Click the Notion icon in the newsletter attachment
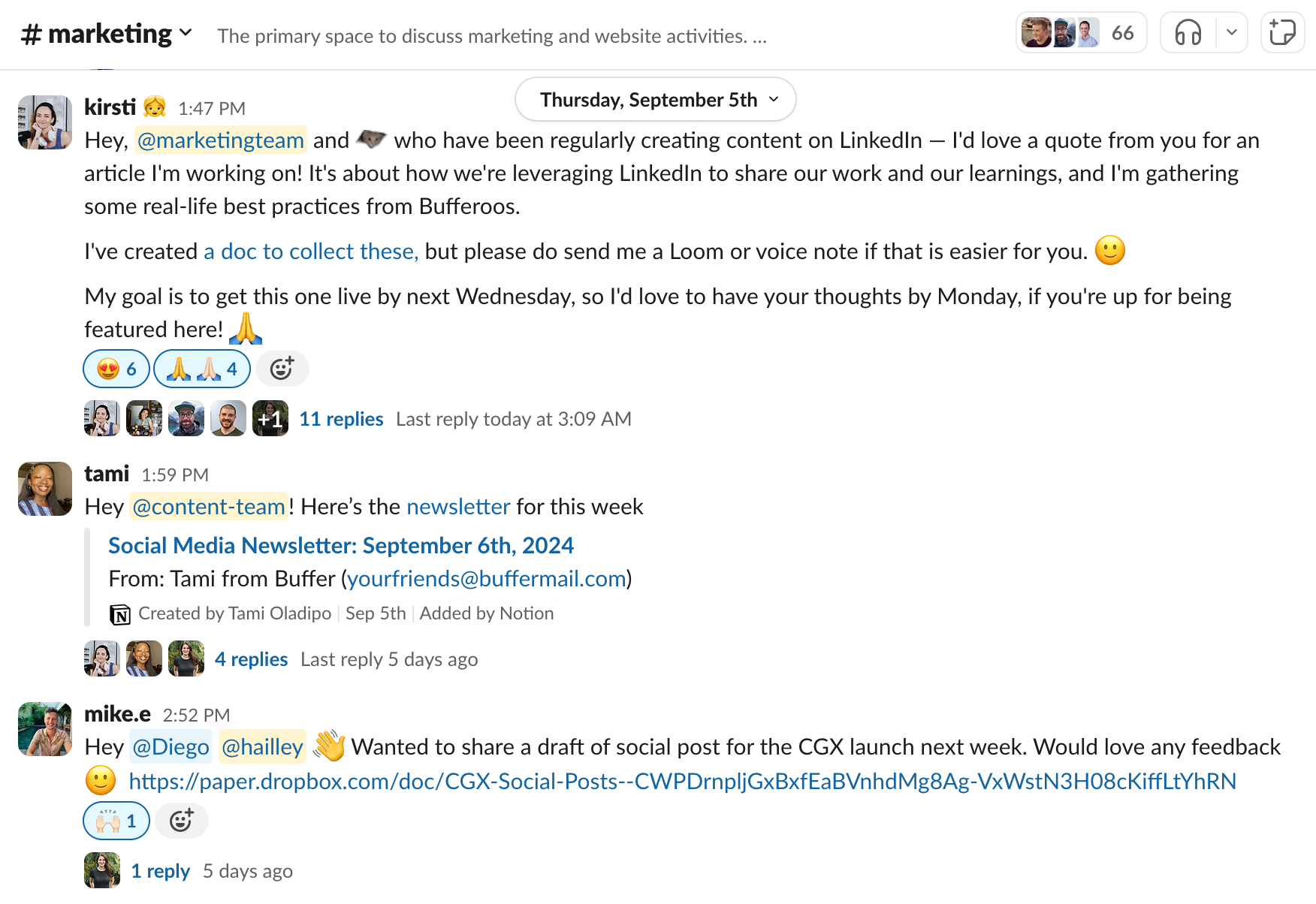 tap(120, 614)
